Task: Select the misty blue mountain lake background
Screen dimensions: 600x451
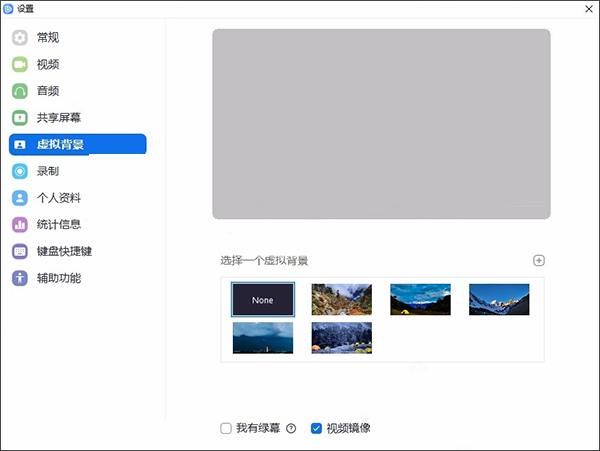Action: [x=263, y=338]
